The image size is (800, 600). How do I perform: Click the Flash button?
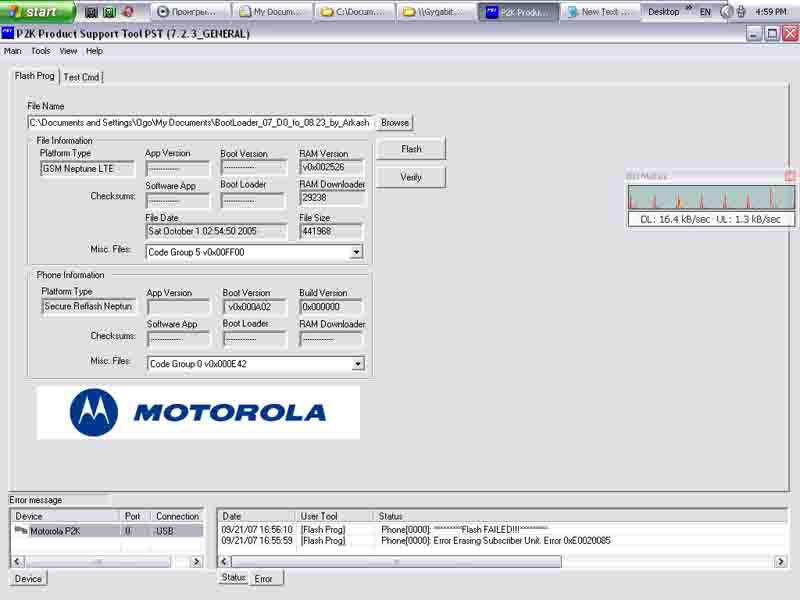[411, 149]
